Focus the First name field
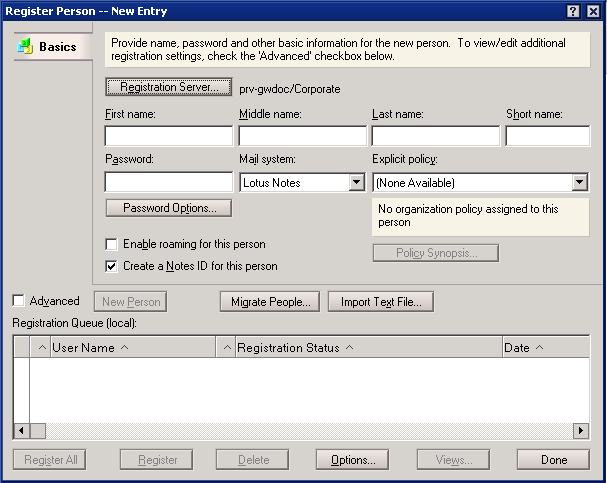The width and height of the screenshot is (607, 483). point(169,135)
